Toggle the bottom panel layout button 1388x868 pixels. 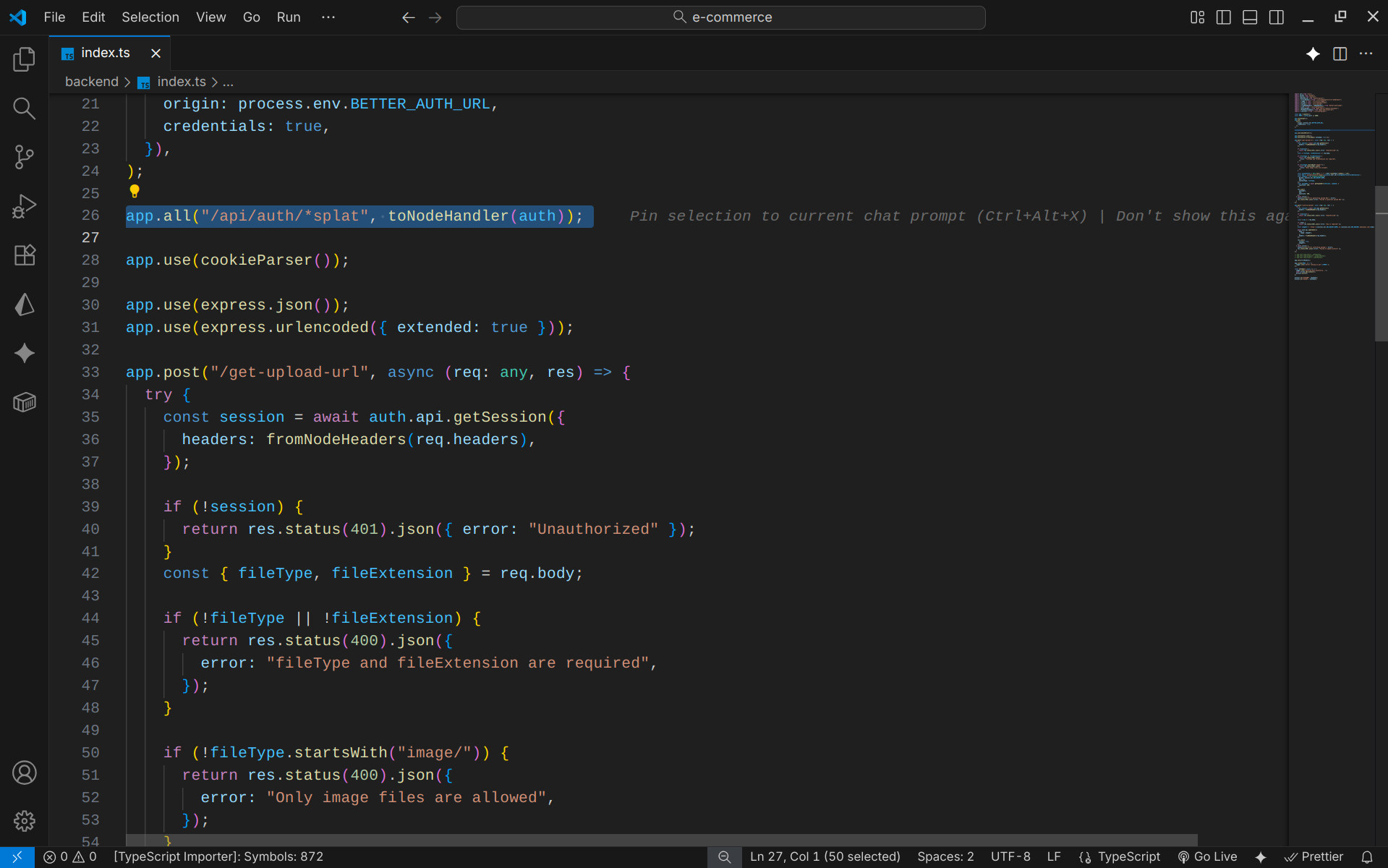pyautogui.click(x=1250, y=17)
